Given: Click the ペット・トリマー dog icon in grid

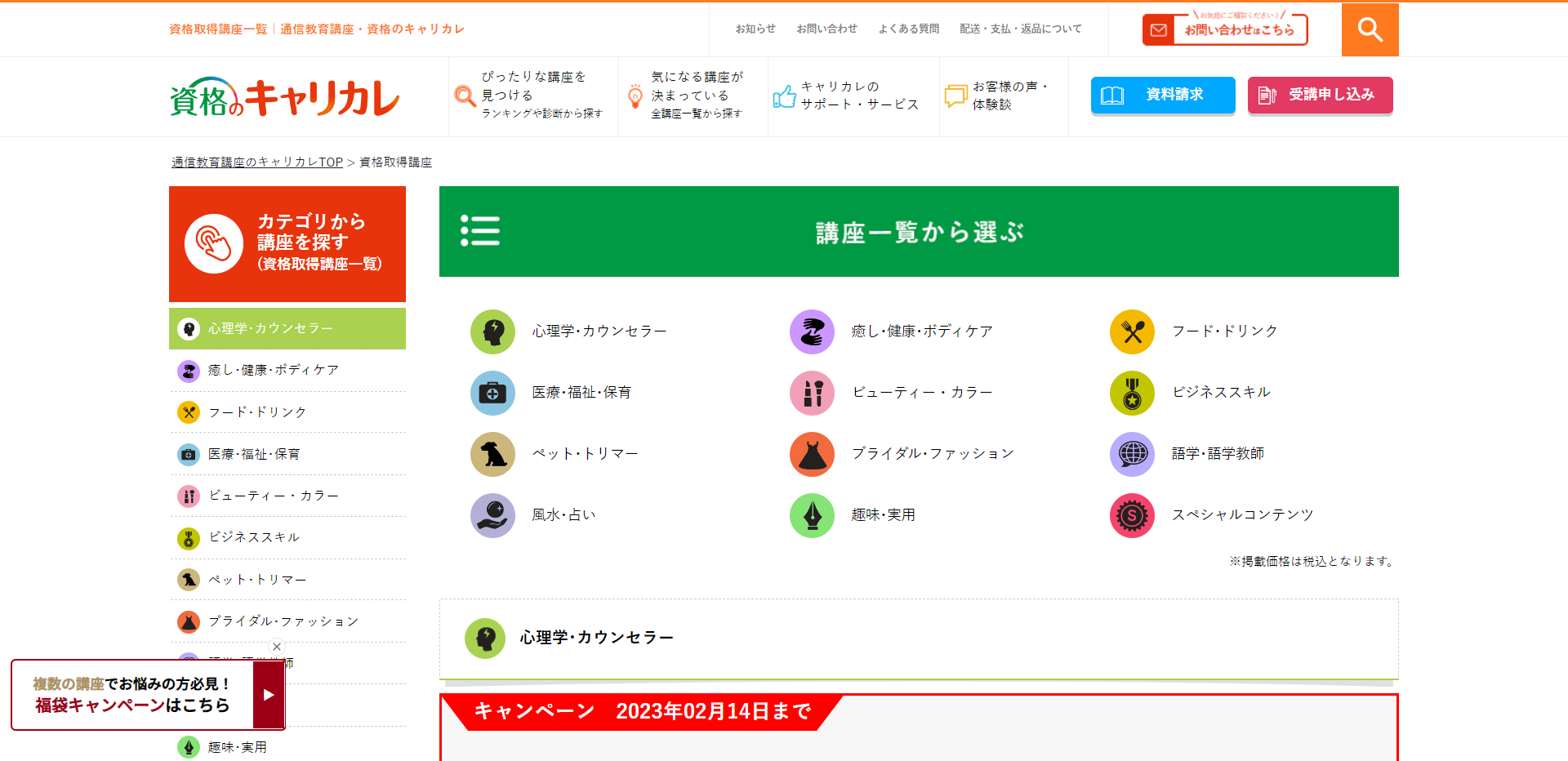Looking at the screenshot, I should [492, 454].
